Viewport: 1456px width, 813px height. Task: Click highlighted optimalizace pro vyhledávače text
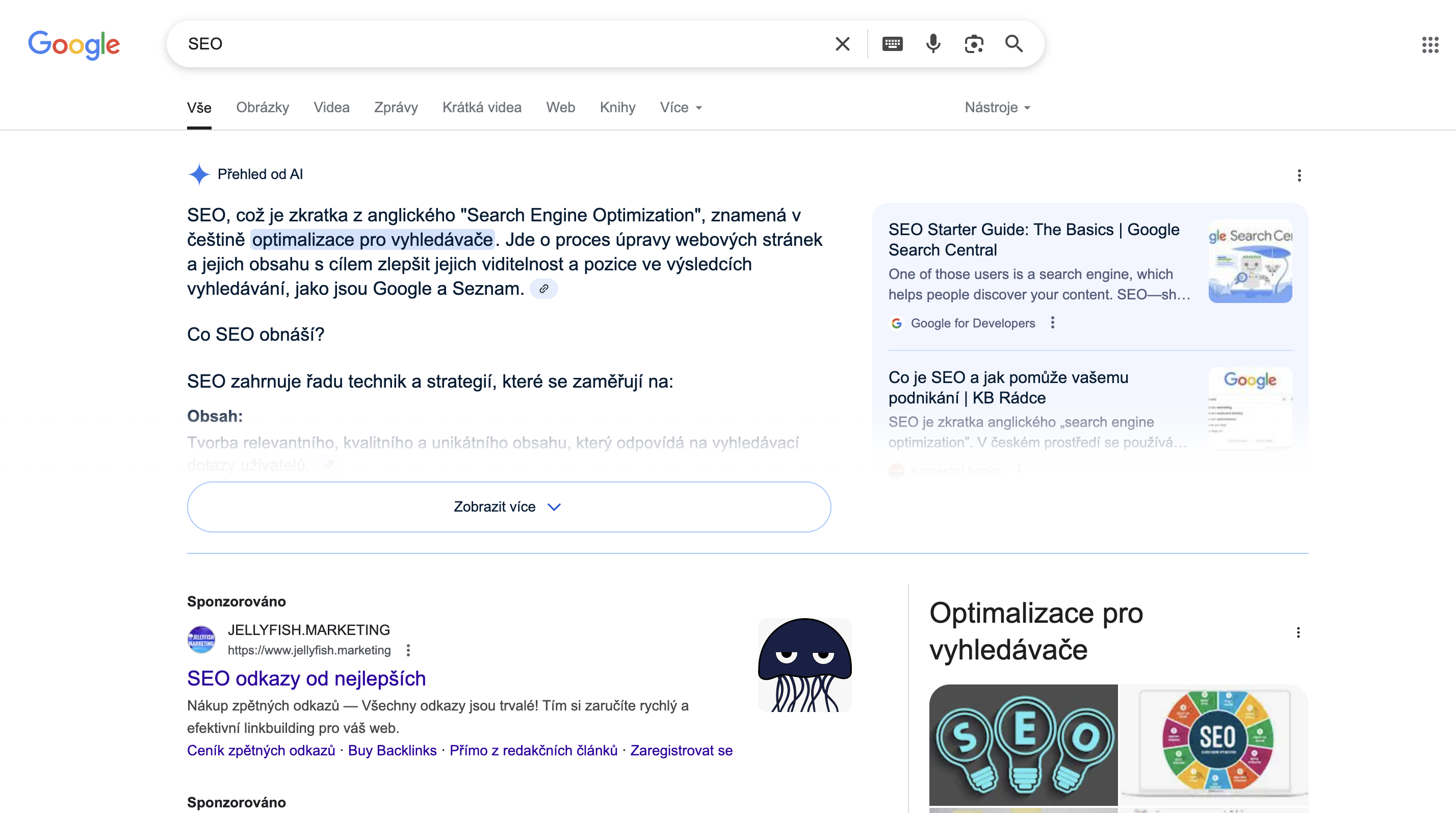373,240
